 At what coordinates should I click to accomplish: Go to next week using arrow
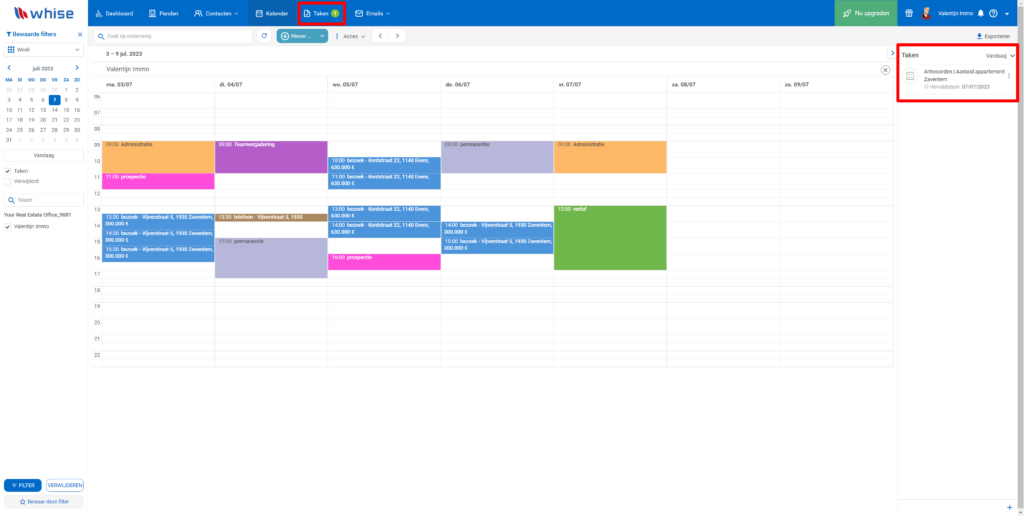click(397, 36)
